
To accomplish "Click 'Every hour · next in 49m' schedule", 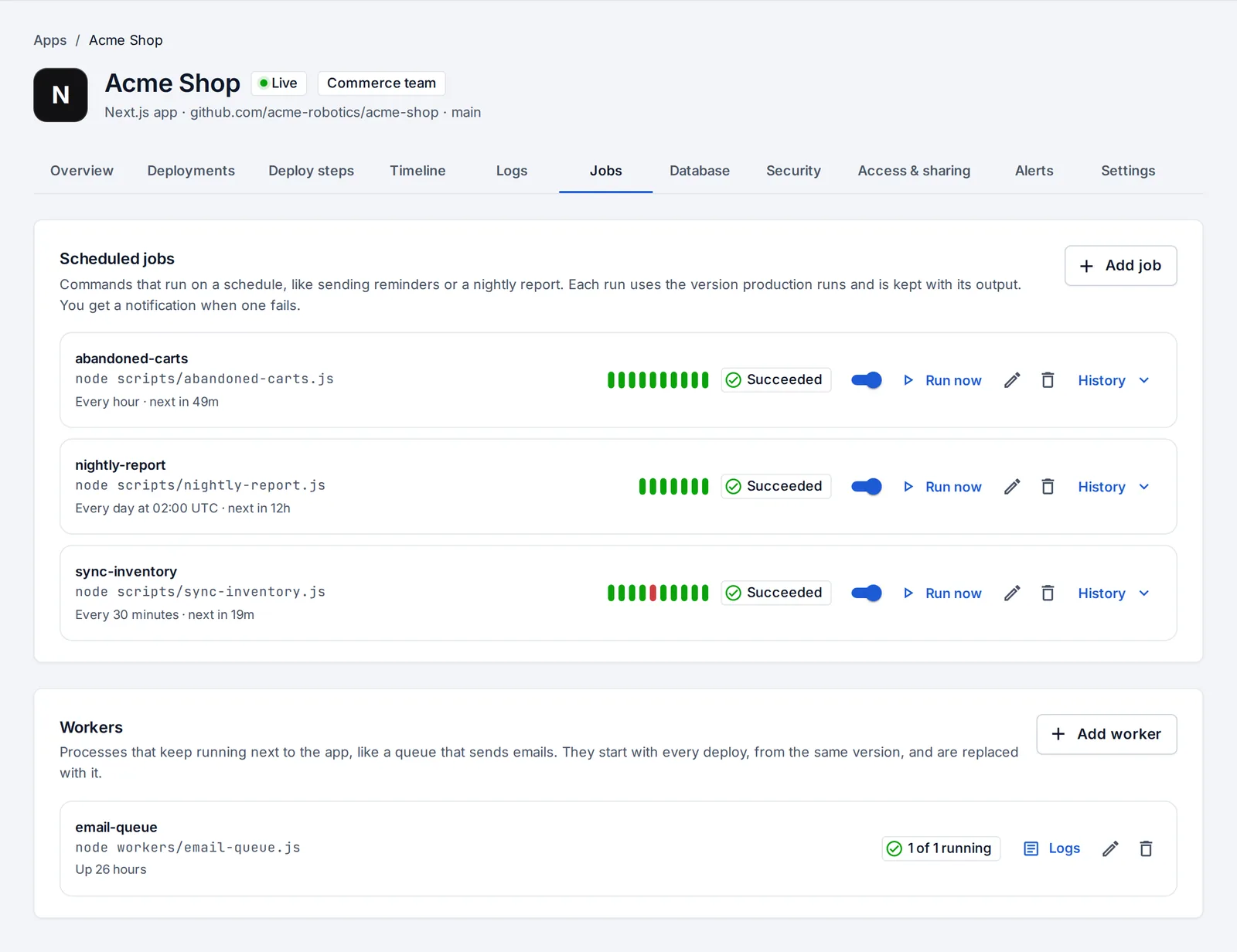I will 147,402.
